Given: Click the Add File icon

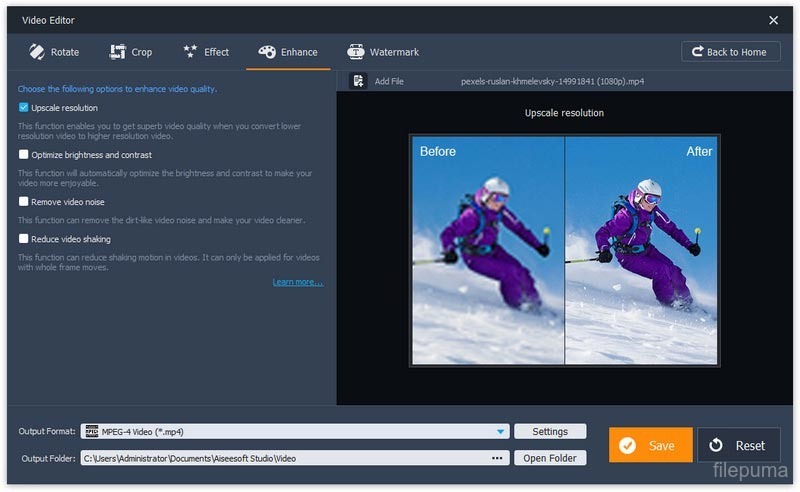Looking at the screenshot, I should click(356, 81).
